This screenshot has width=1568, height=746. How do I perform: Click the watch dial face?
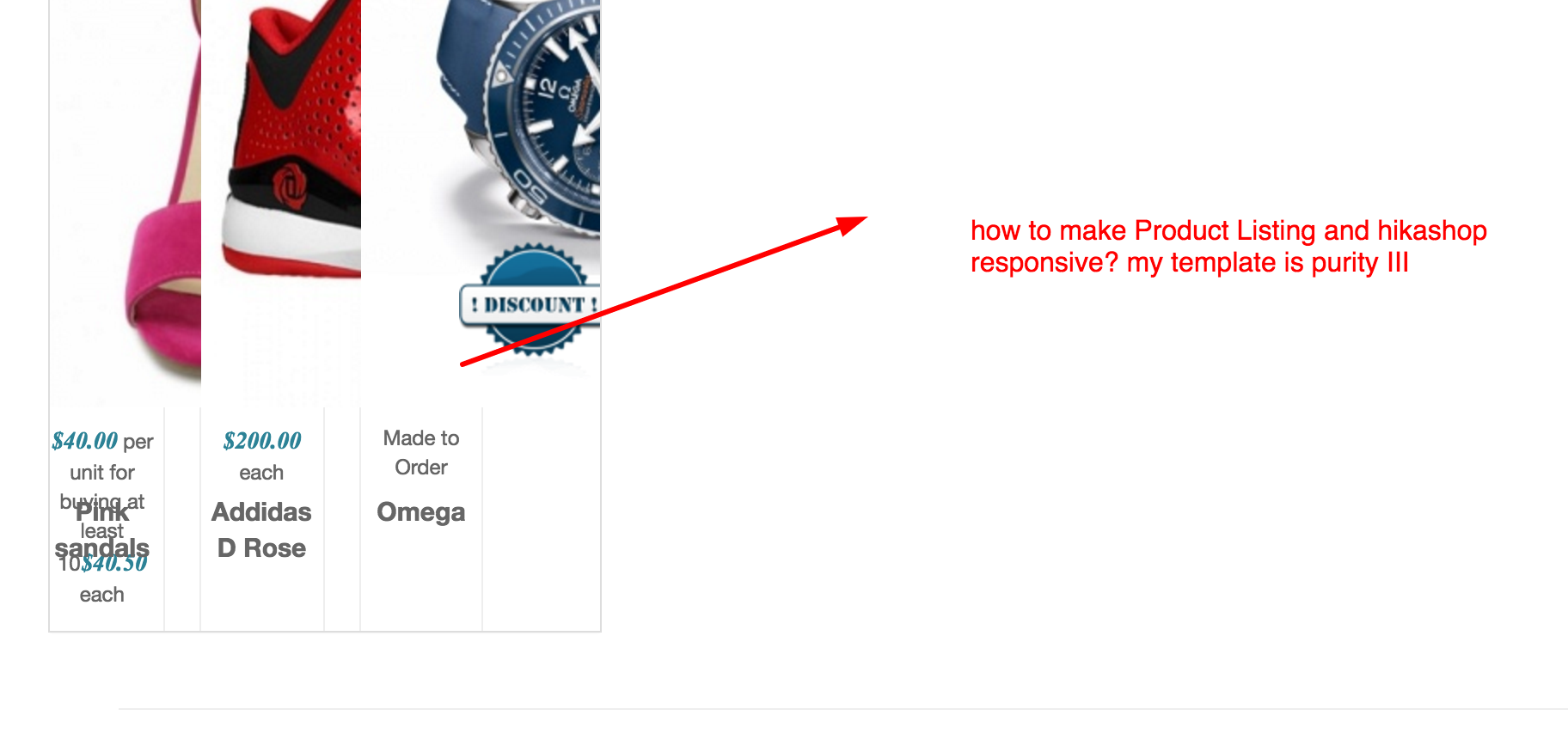(x=560, y=103)
